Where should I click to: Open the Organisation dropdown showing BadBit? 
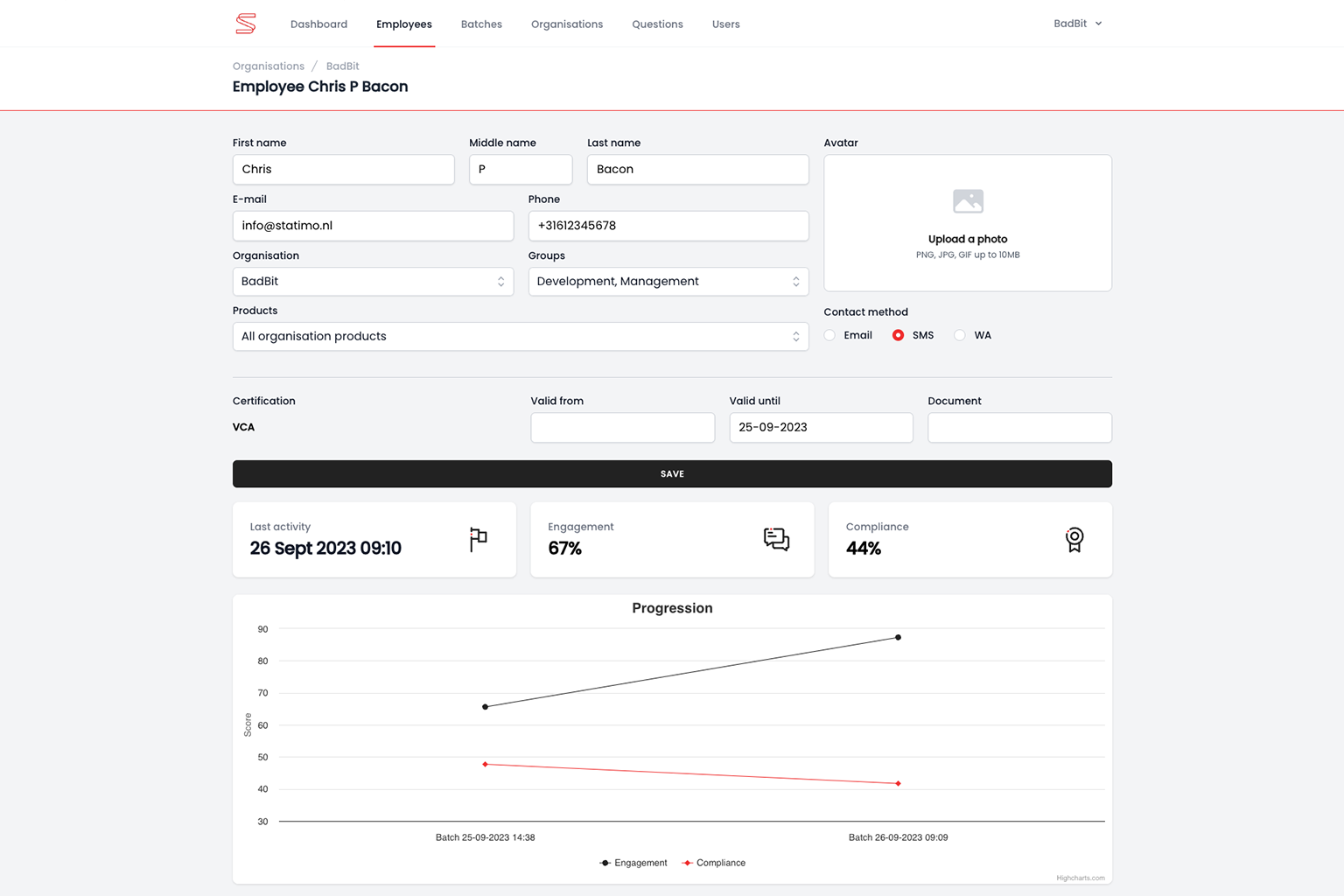point(373,282)
